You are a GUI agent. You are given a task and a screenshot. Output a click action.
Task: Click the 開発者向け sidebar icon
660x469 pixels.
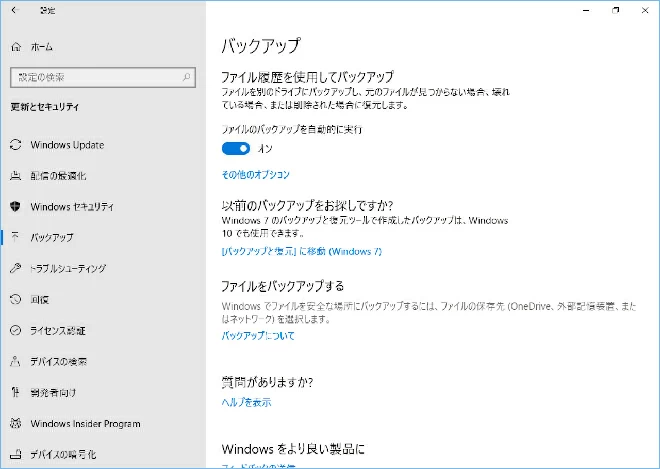pyautogui.click(x=15, y=393)
